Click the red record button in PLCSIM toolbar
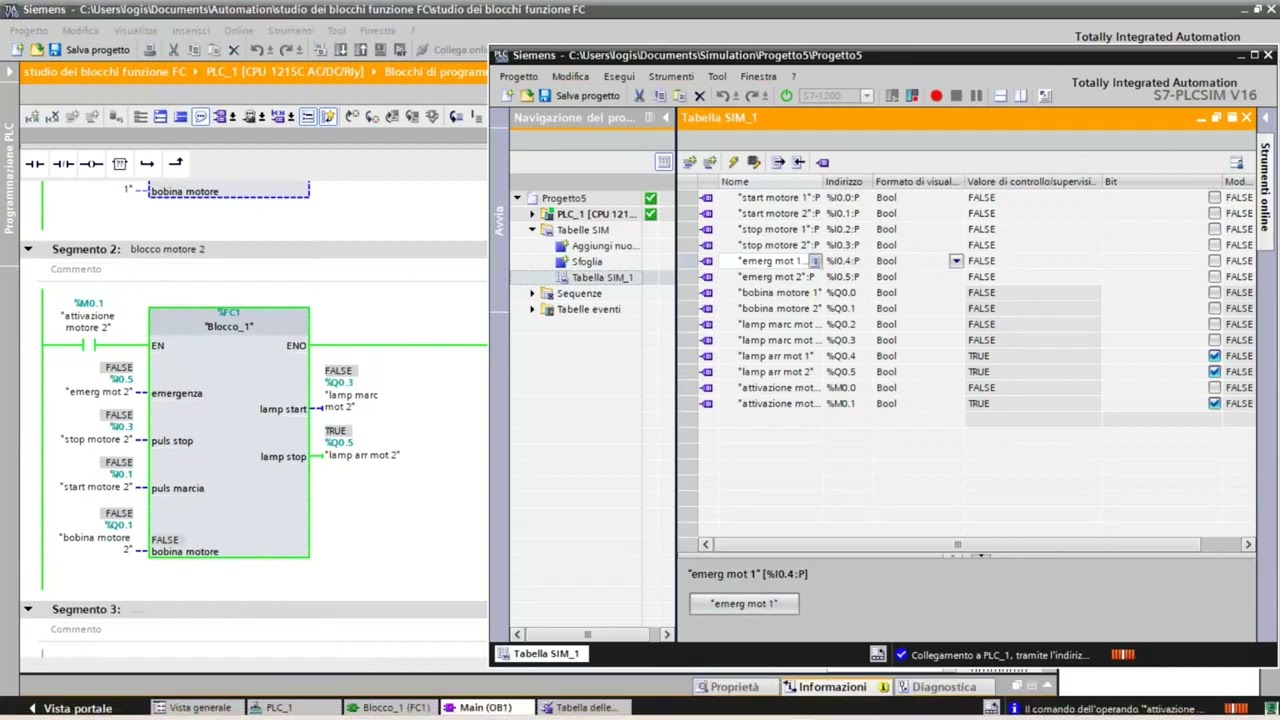Screen dimensions: 1280x720 click(x=936, y=96)
